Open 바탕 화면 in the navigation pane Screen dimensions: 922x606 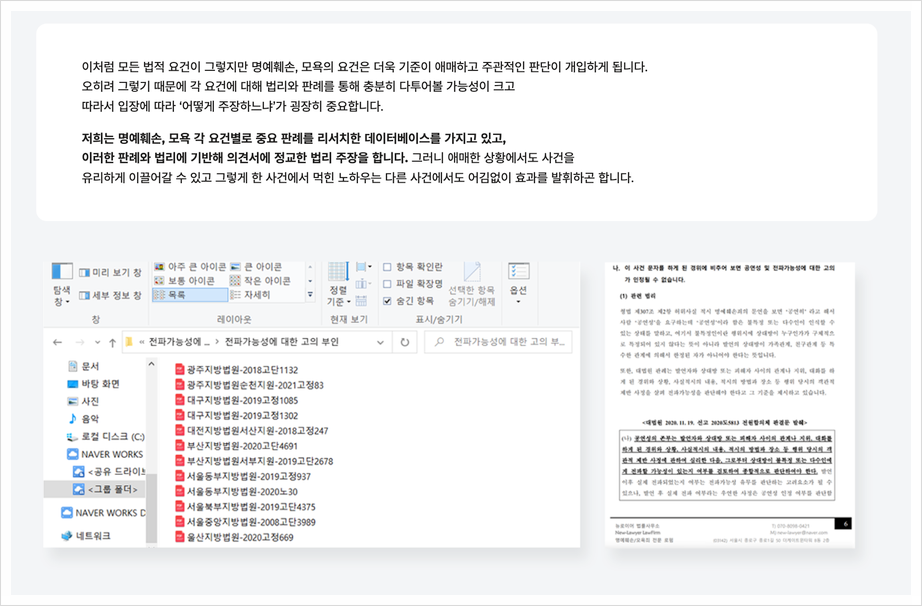pyautogui.click(x=93, y=384)
